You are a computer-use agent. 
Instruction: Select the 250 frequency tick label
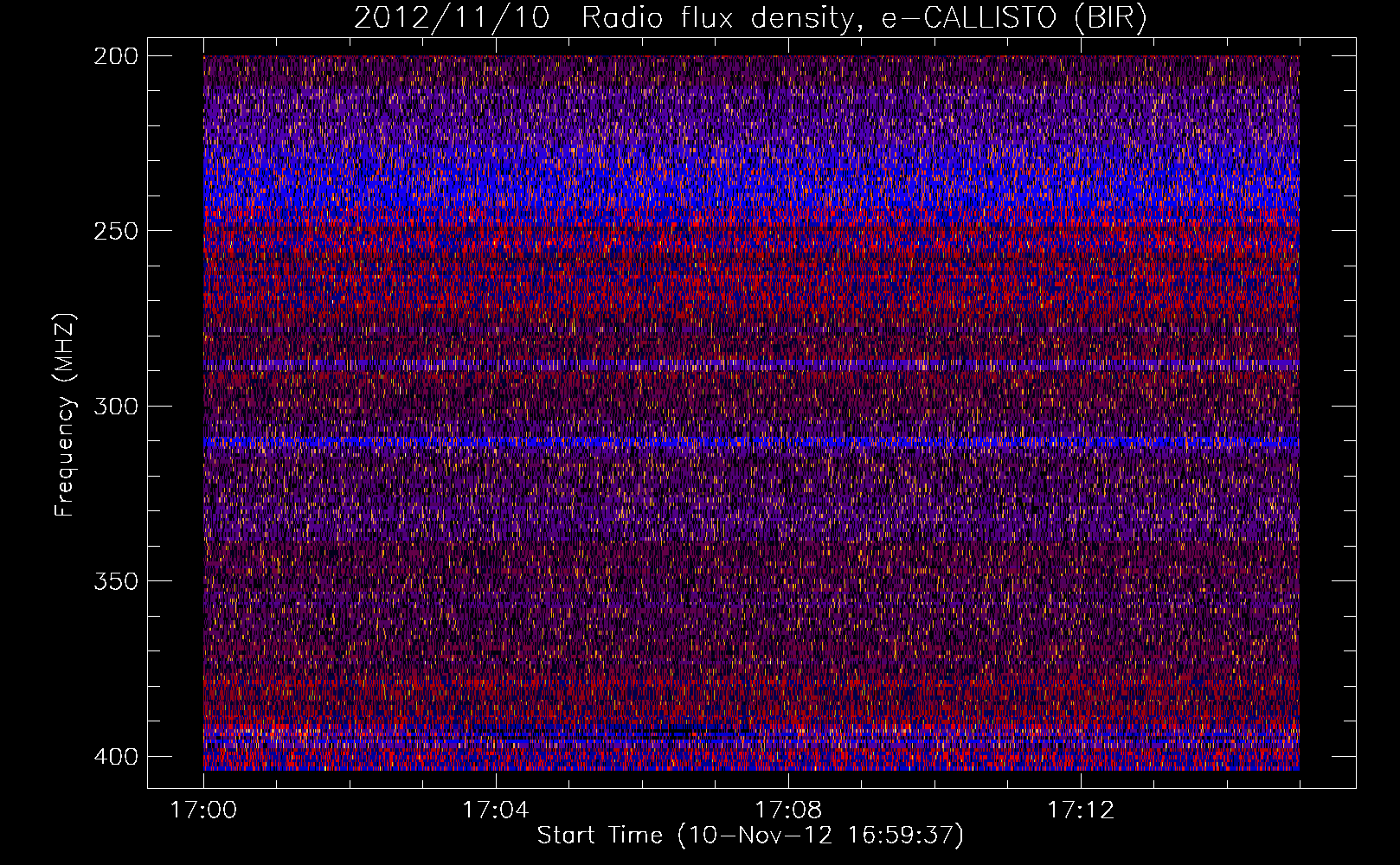pos(115,231)
